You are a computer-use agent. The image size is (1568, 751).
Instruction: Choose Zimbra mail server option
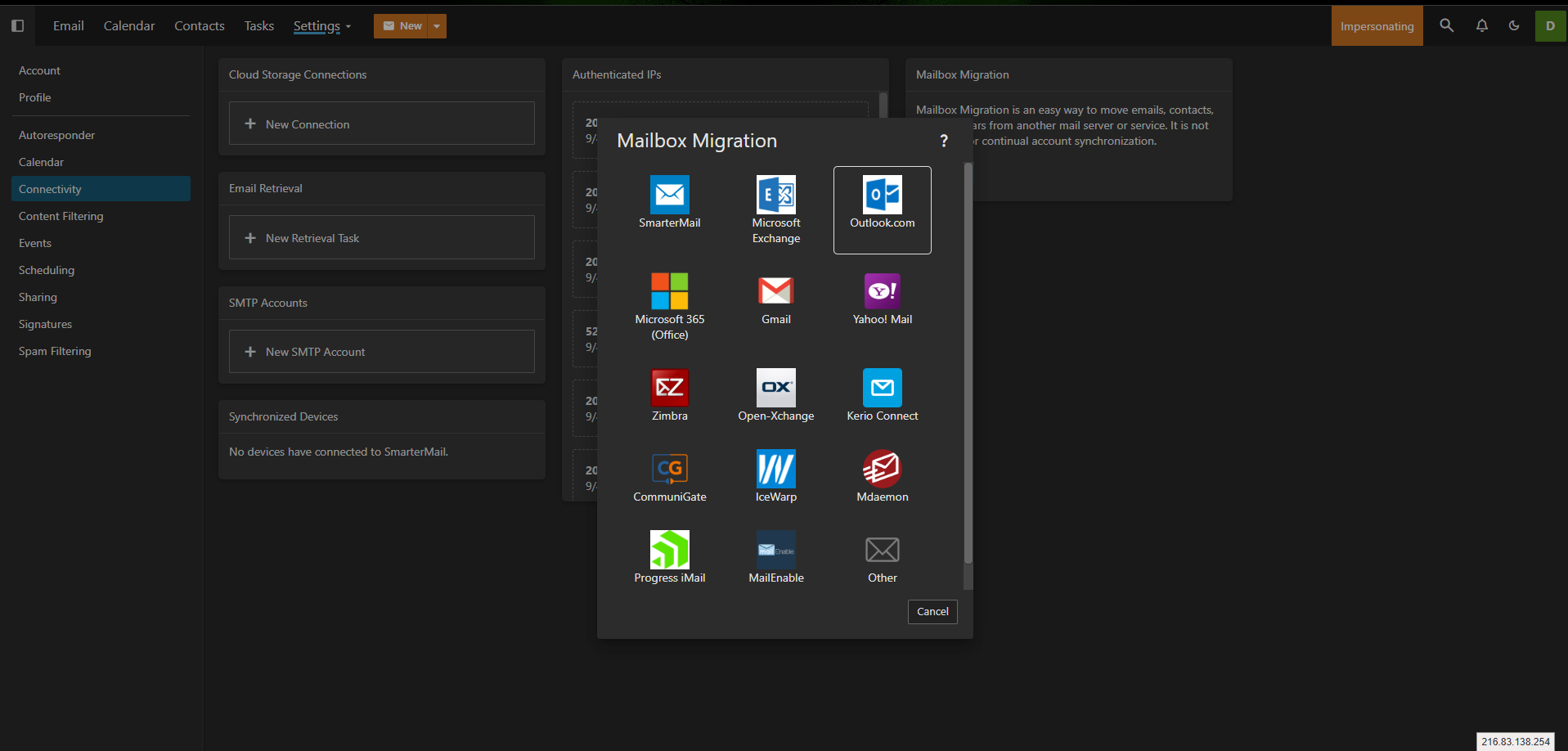click(669, 395)
